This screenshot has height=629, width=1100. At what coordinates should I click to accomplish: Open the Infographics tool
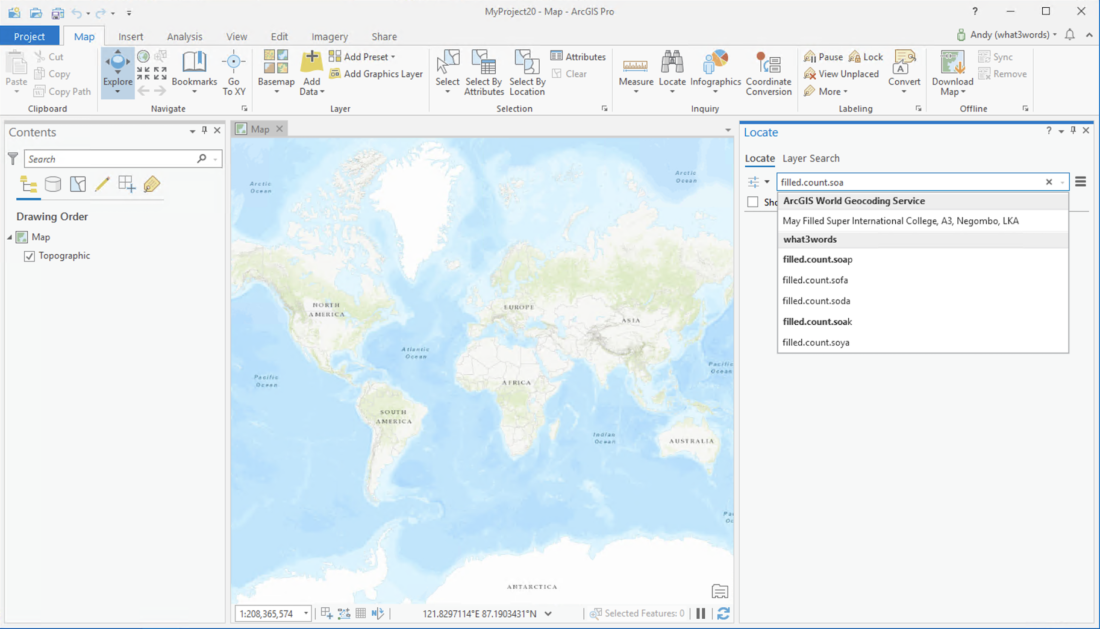(x=716, y=73)
